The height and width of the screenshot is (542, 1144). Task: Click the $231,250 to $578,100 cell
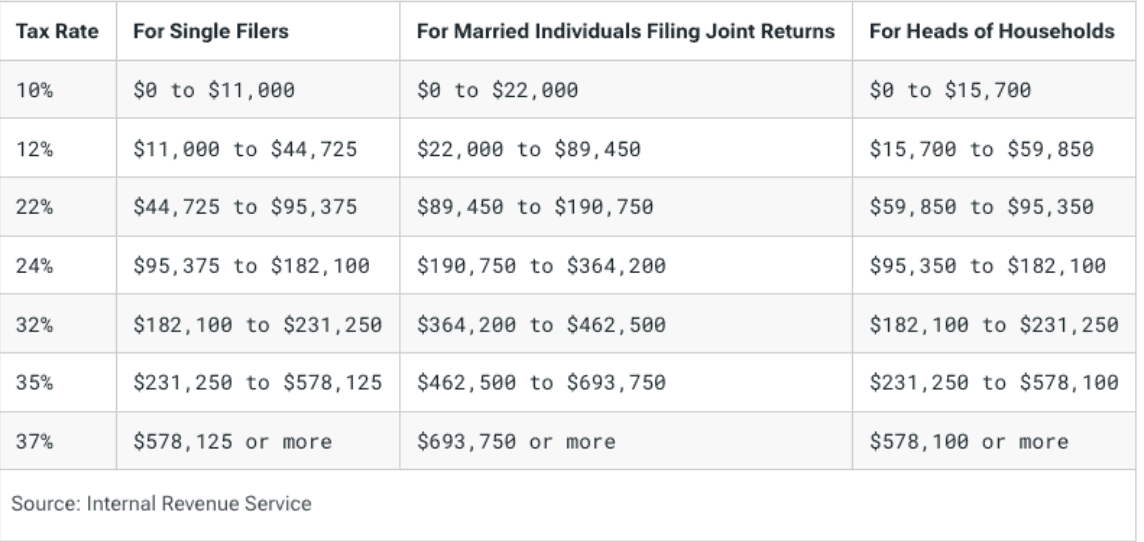[x=994, y=383]
